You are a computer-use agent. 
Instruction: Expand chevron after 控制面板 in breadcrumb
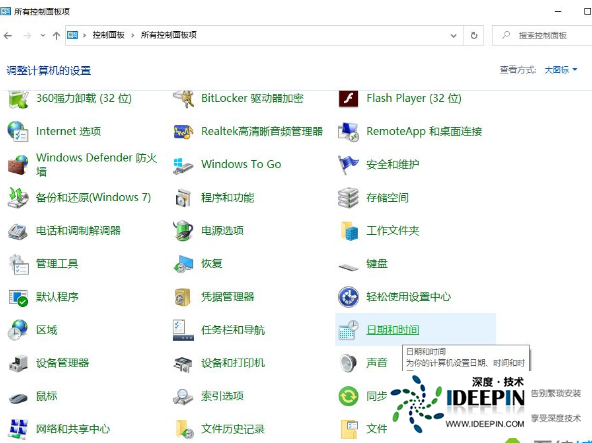pos(133,36)
